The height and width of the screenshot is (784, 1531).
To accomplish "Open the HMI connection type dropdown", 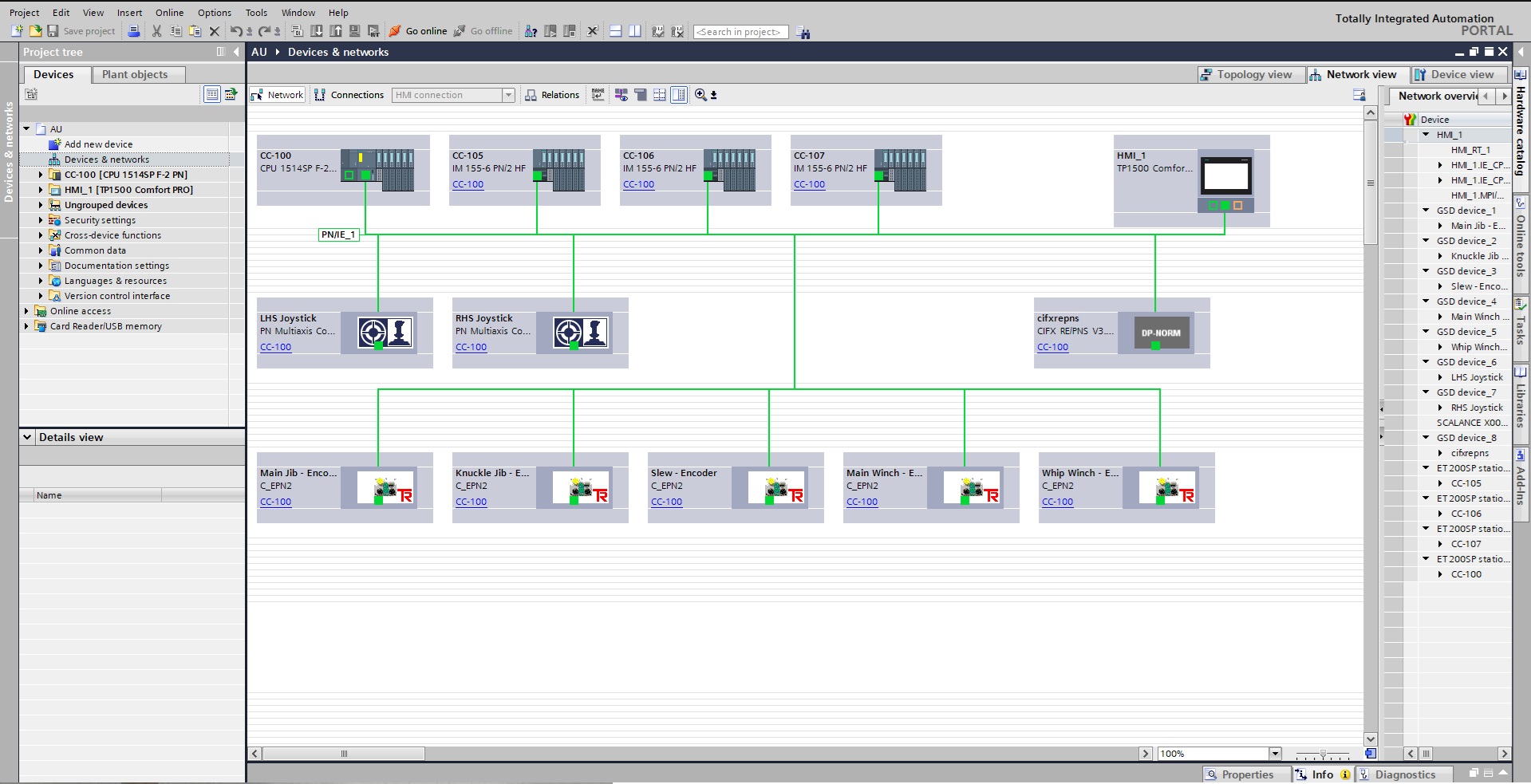I will point(508,95).
